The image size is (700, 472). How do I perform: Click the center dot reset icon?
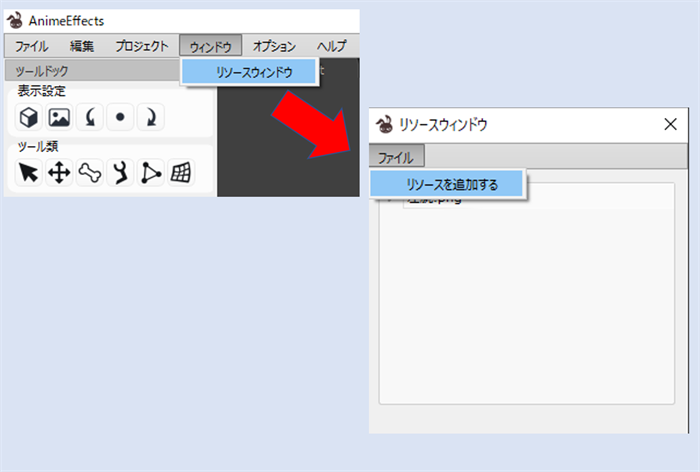tap(120, 117)
